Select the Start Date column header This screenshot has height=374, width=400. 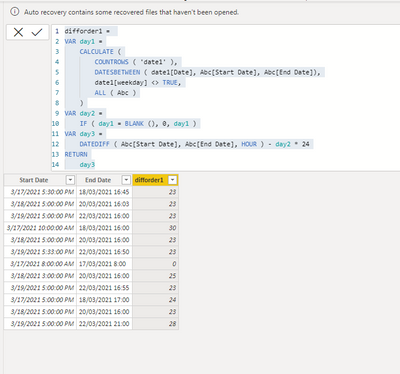(x=34, y=180)
